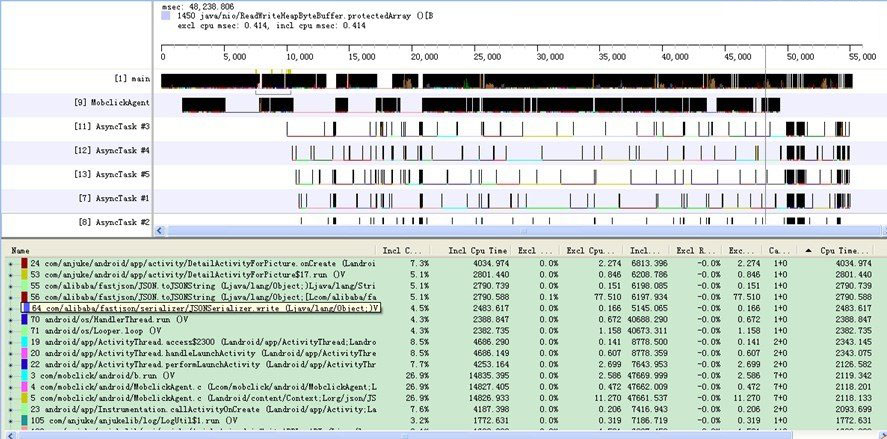Expand the DetailActivityForPicture.onCreate row
This screenshot has width=887, height=439.
tap(11, 263)
